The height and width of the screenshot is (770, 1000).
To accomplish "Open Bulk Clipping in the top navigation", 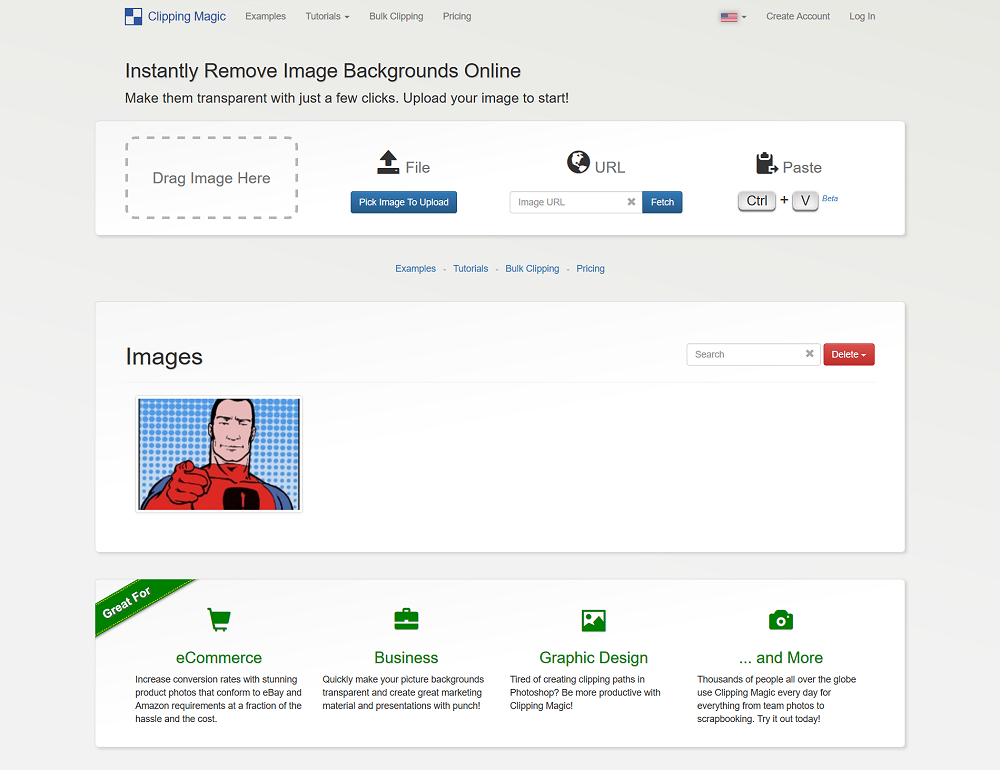I will pyautogui.click(x=396, y=17).
